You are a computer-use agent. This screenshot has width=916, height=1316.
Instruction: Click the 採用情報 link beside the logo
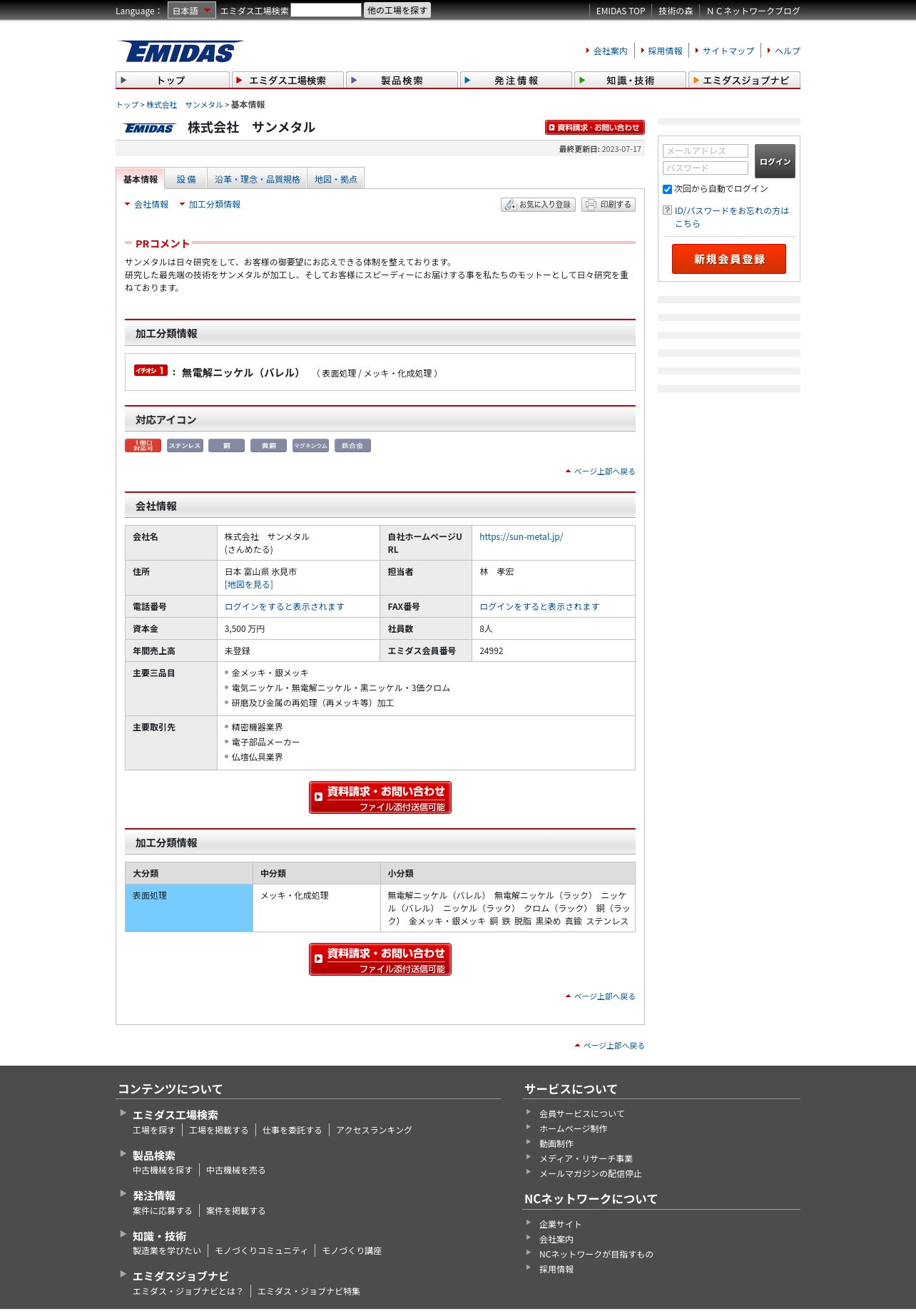(x=665, y=51)
